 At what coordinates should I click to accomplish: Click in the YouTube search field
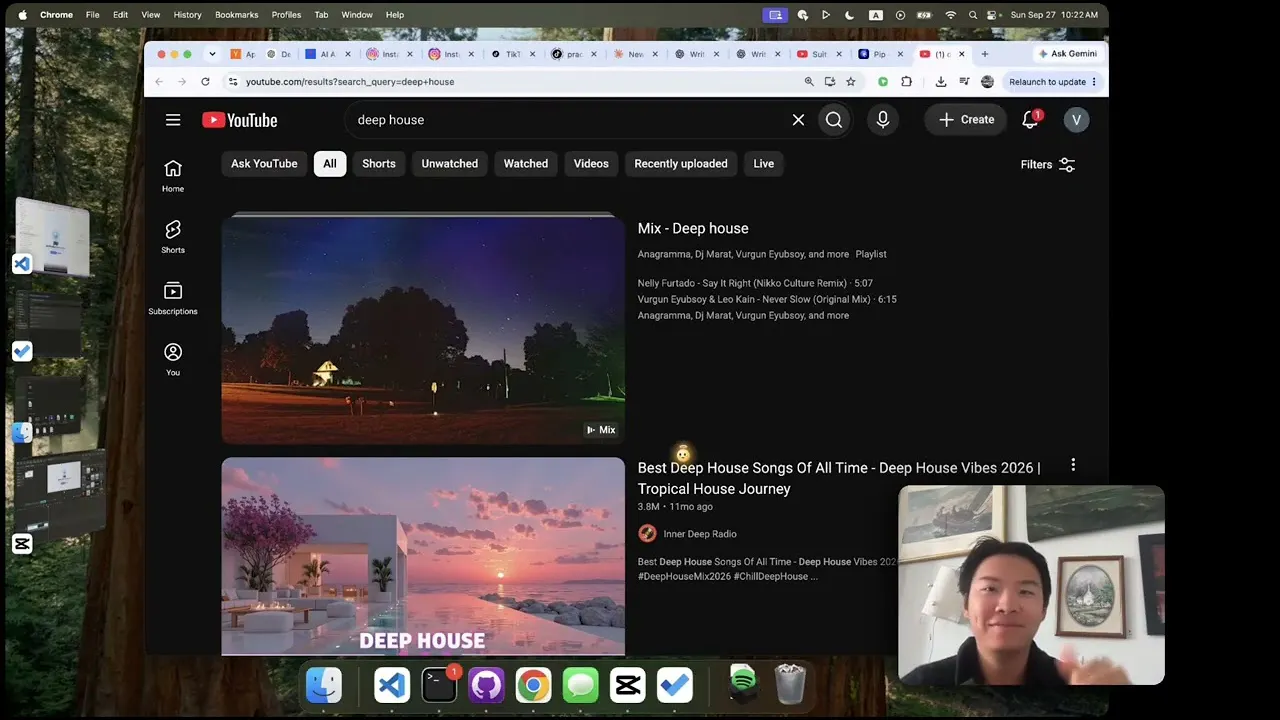tap(567, 120)
